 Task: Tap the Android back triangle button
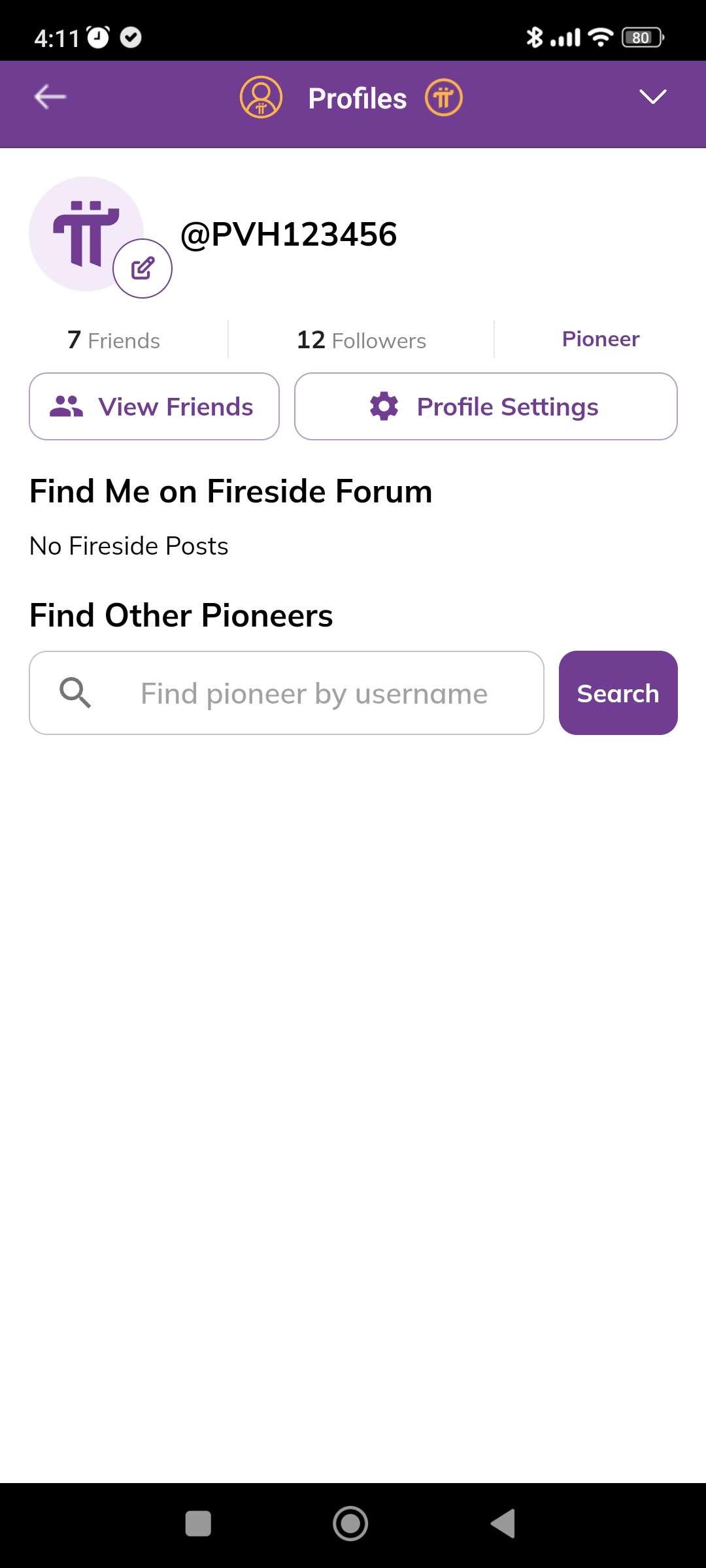[x=503, y=1524]
